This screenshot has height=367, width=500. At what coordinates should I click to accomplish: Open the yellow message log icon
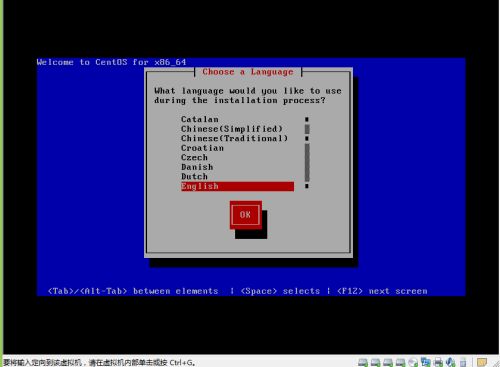[x=482, y=362]
